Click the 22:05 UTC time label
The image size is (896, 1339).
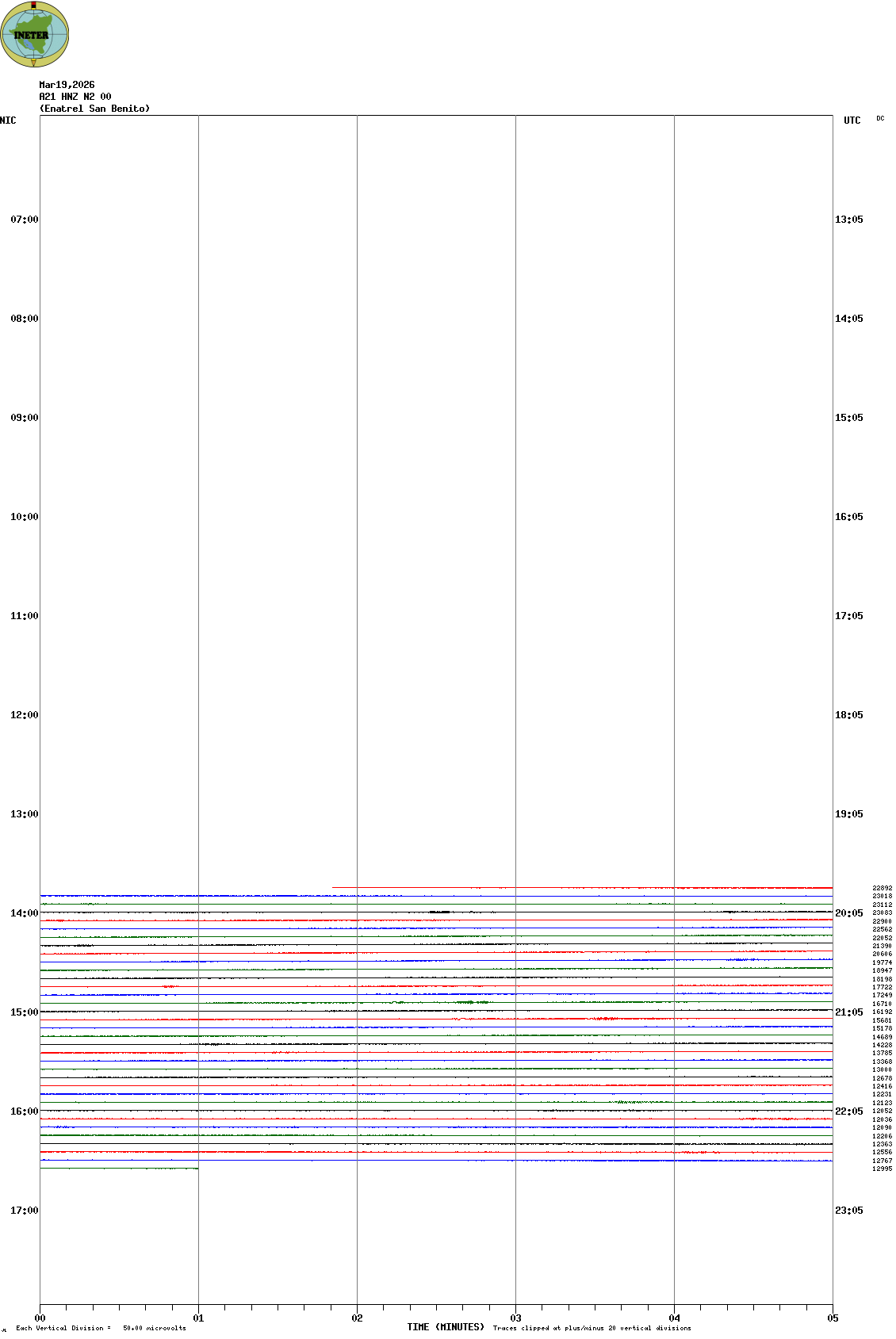[849, 1111]
